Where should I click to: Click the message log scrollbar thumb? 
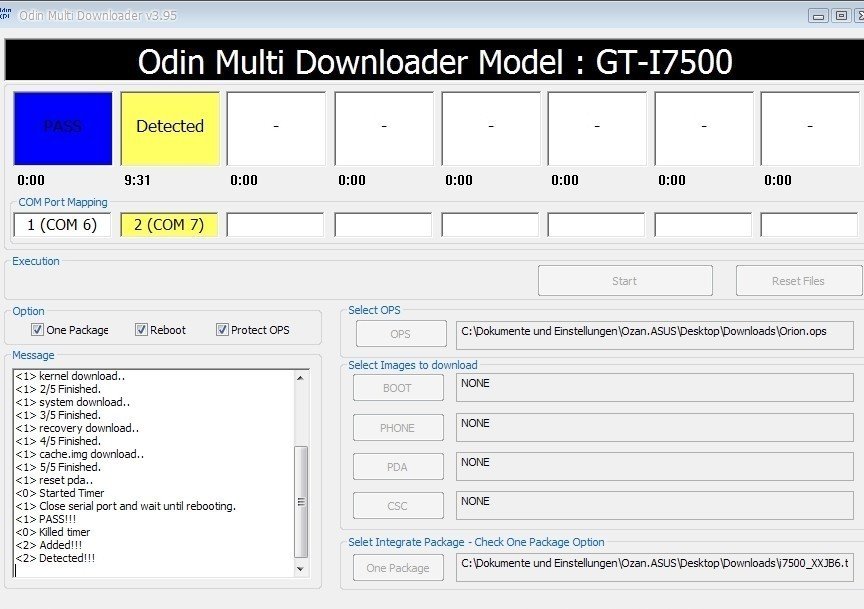coord(301,502)
